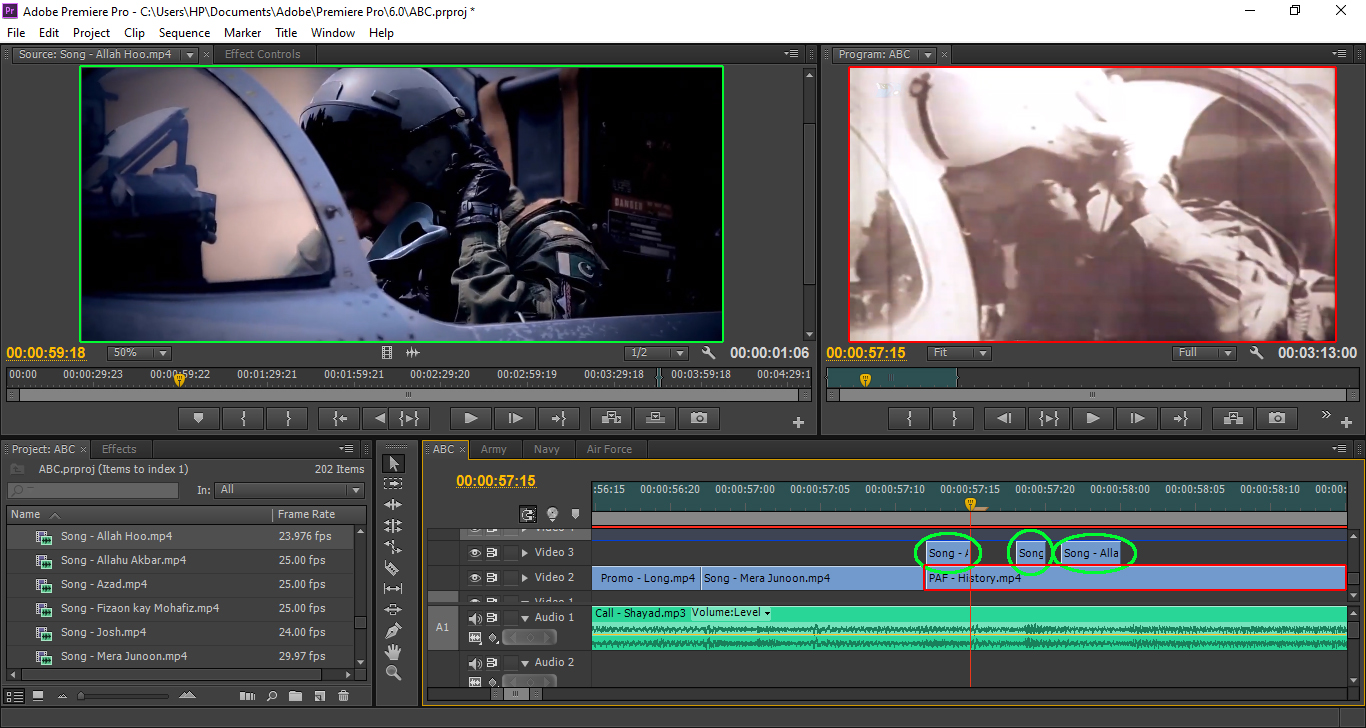Click Drag Video Only filmstrip icon

387,353
